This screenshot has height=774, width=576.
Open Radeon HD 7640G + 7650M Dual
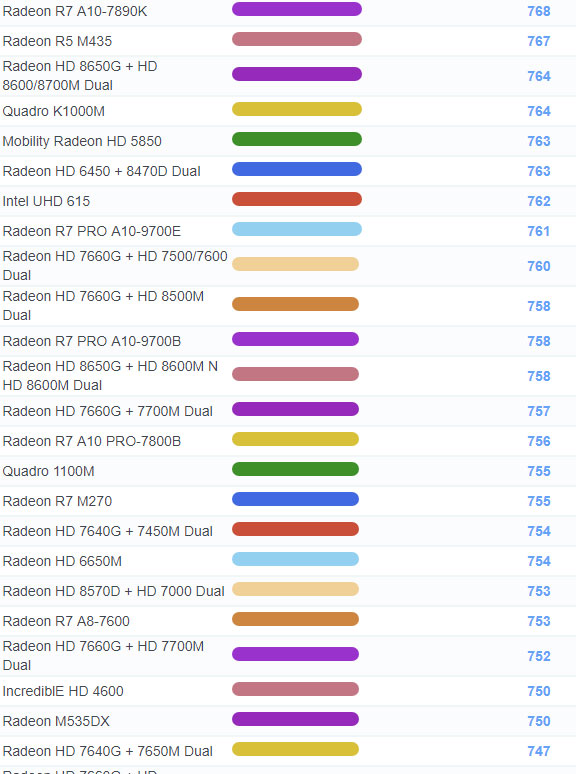tap(107, 751)
